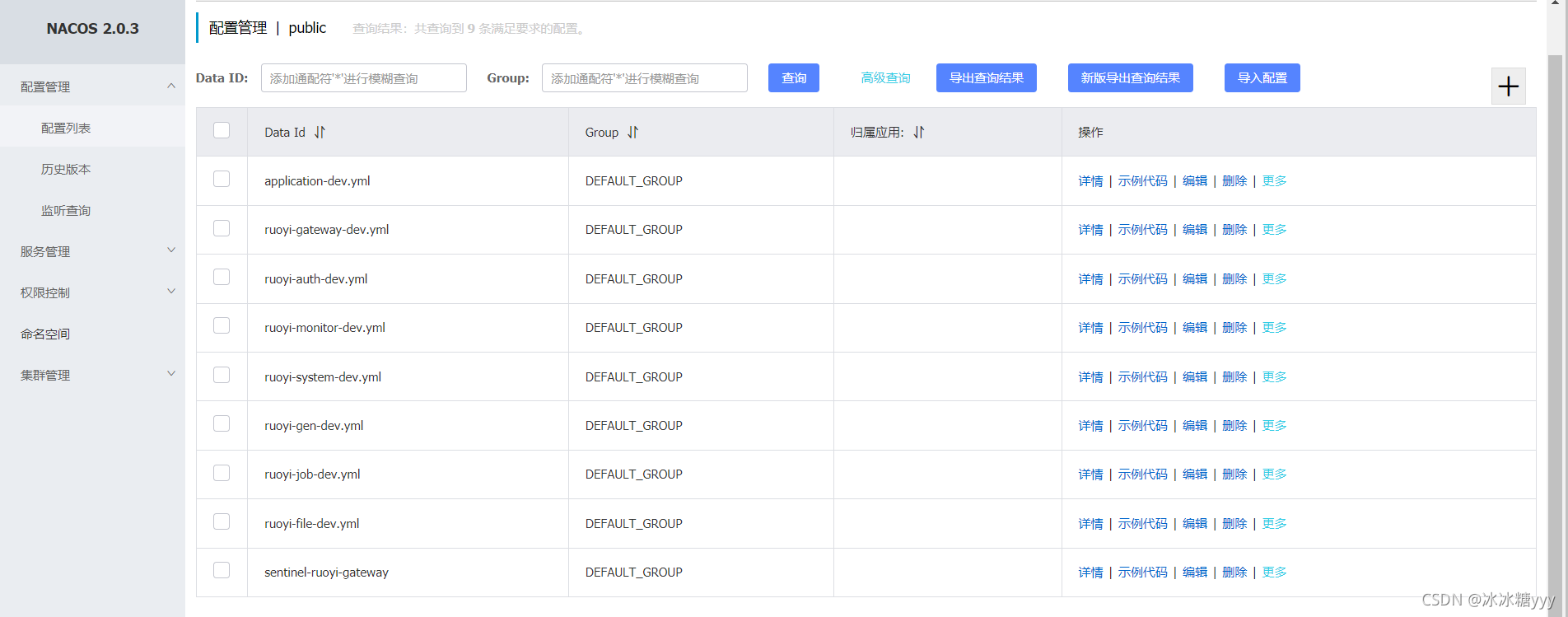The height and width of the screenshot is (617, 1568).
Task: Open 详情 for ruoyi-job-dev.yml
Action: (x=1090, y=474)
